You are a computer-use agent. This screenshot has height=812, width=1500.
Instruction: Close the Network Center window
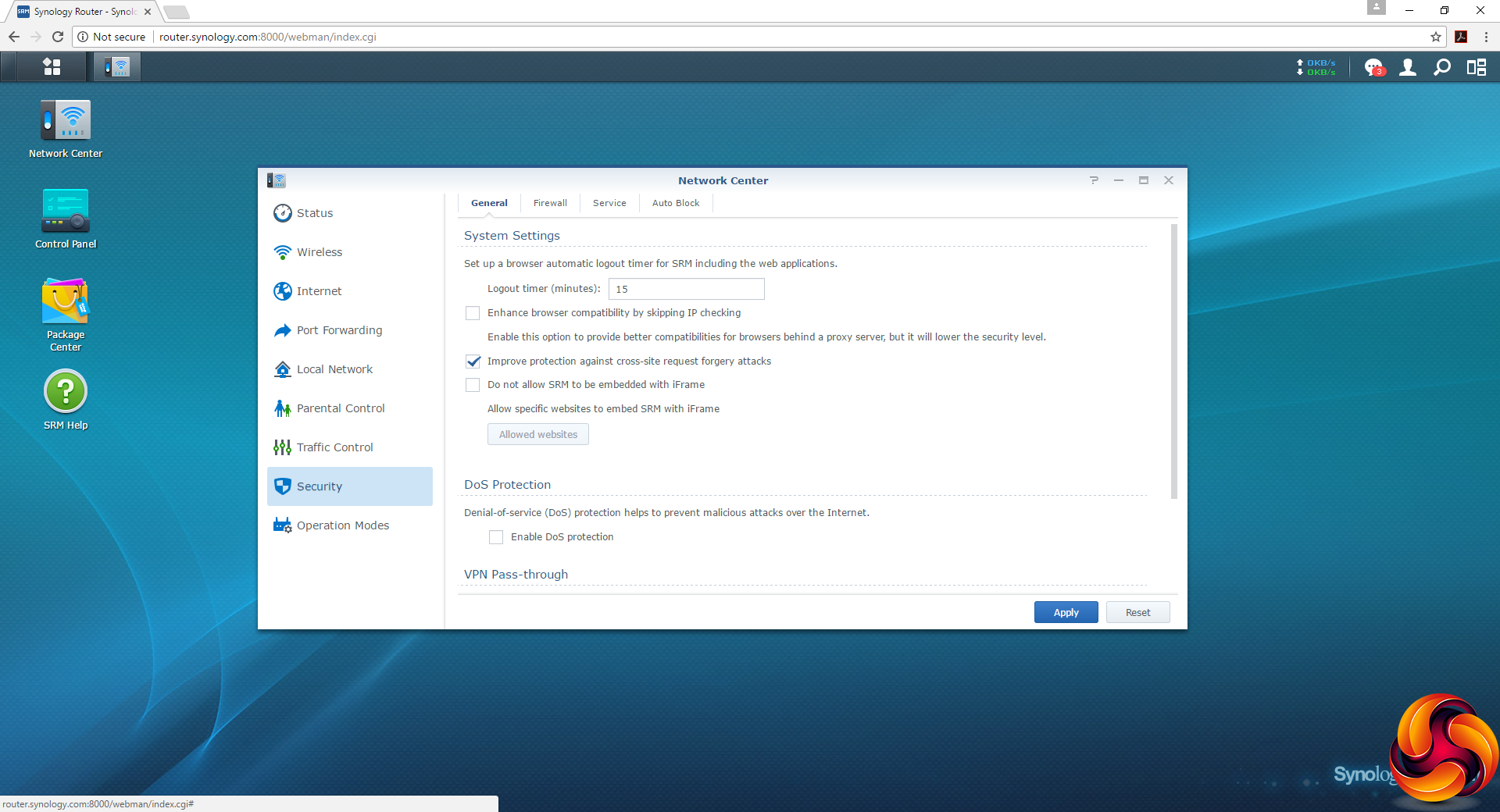pos(1169,180)
